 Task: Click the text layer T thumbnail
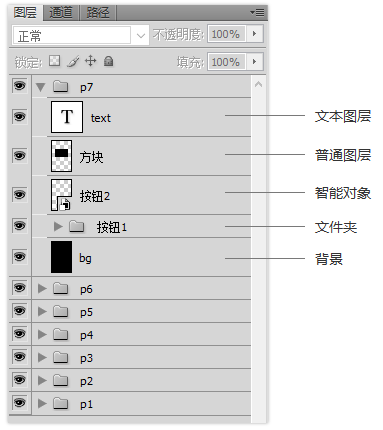pos(67,117)
